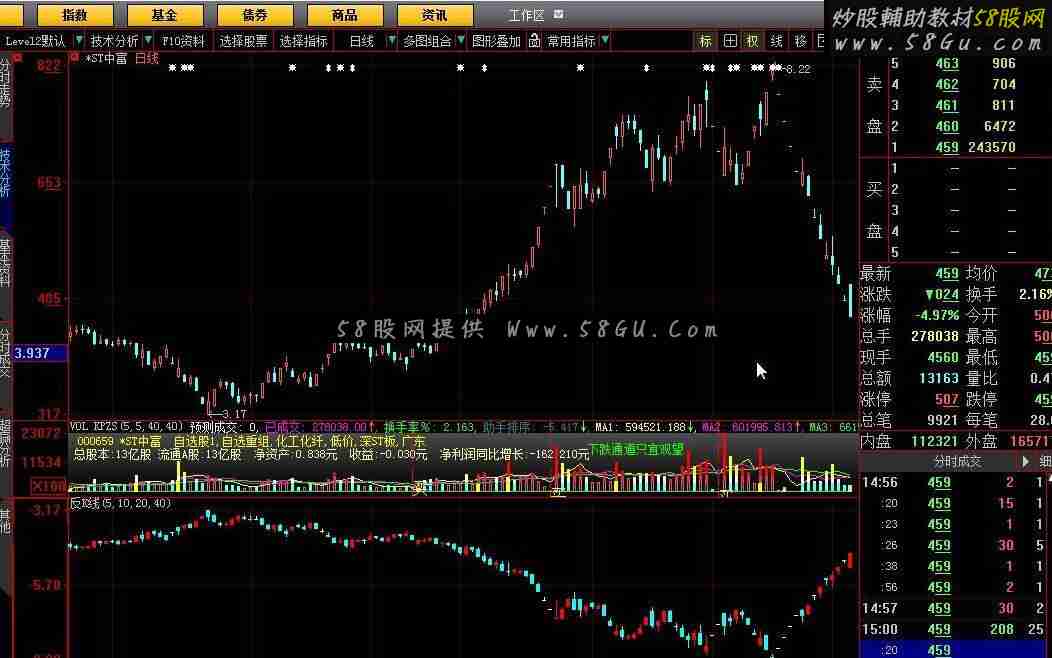Click the 涨停 limit-up price 507

[947, 400]
